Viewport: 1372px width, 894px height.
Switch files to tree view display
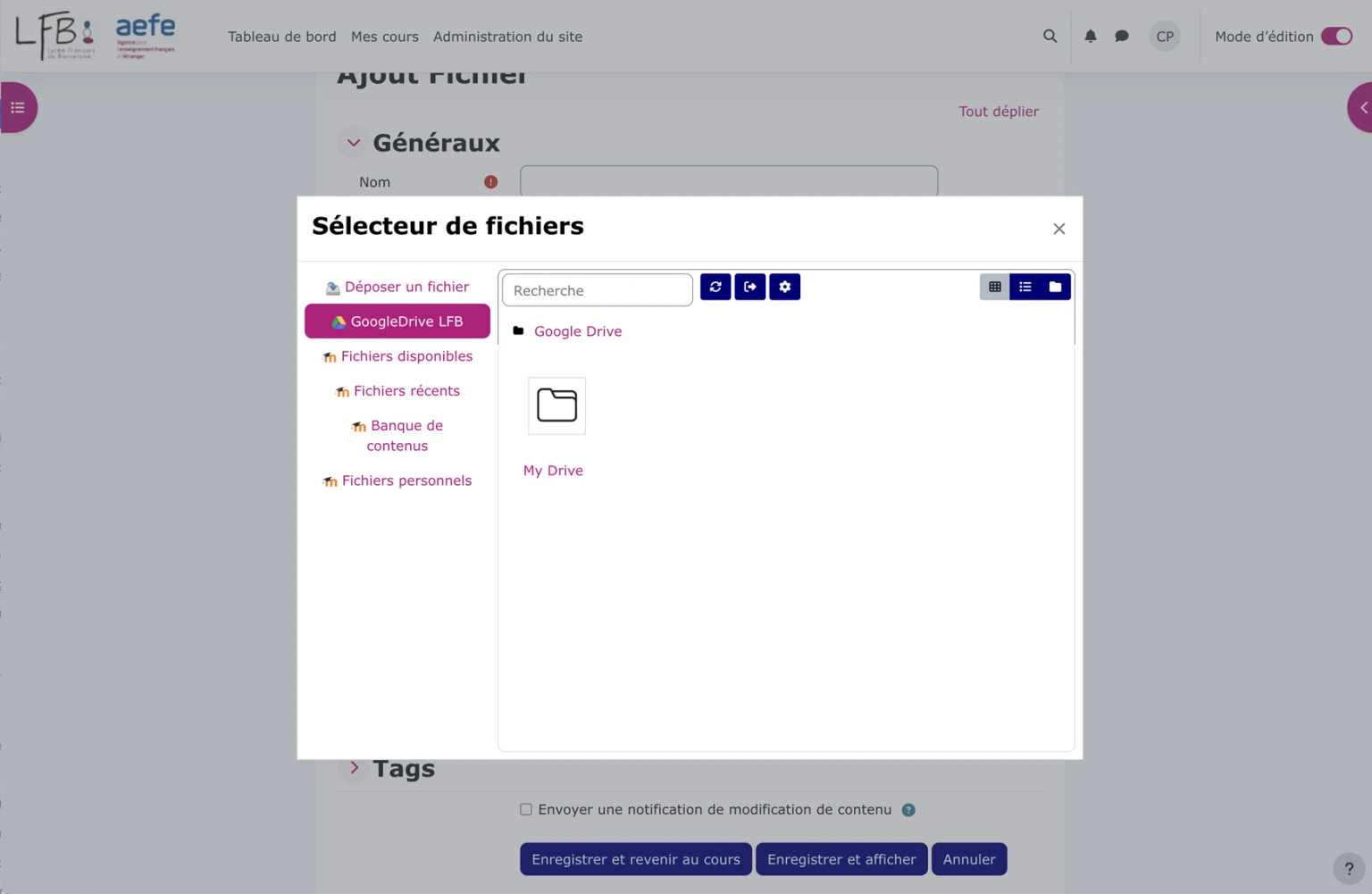(1055, 287)
